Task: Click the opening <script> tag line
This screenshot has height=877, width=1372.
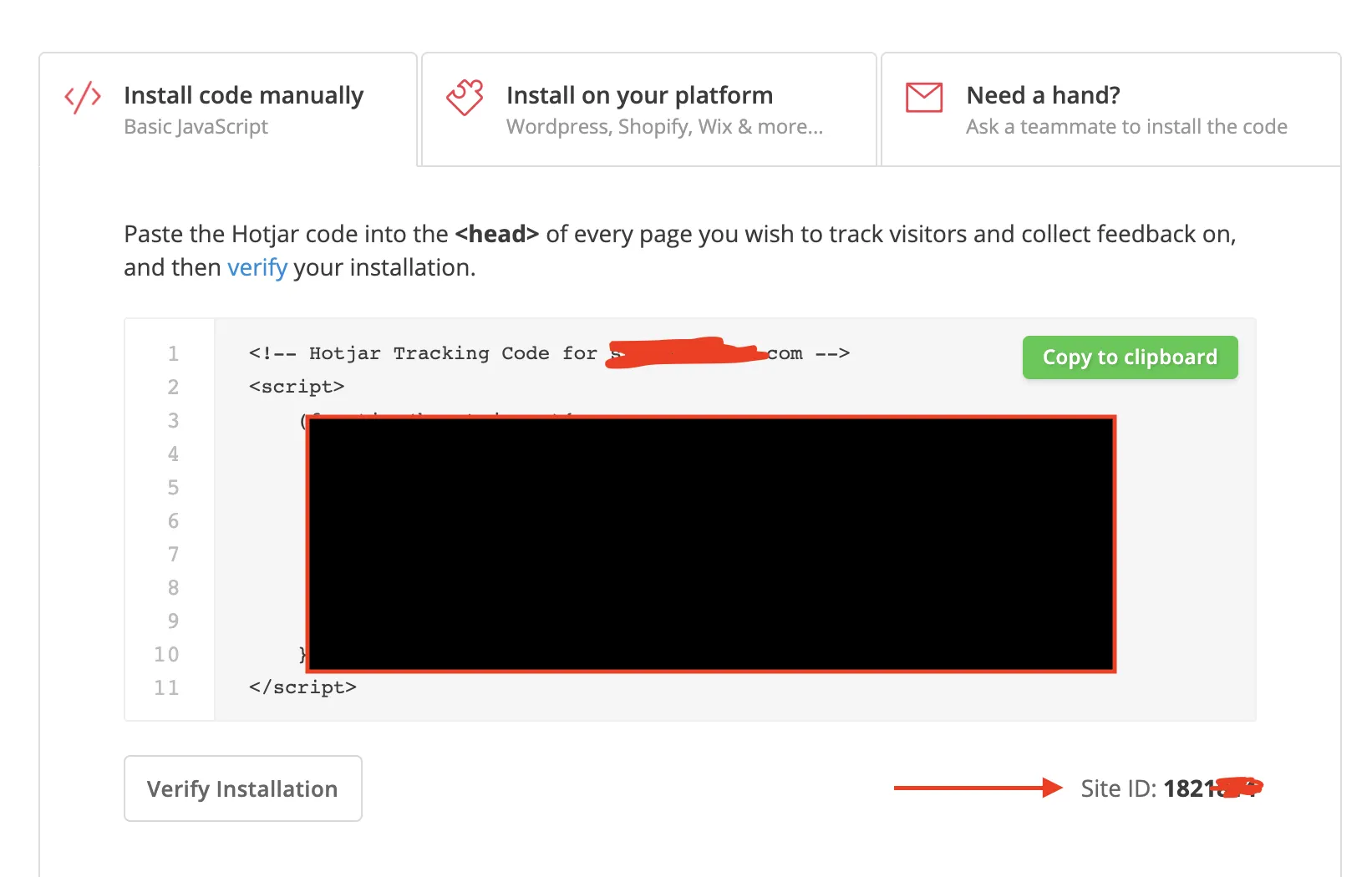Action: coord(297,387)
